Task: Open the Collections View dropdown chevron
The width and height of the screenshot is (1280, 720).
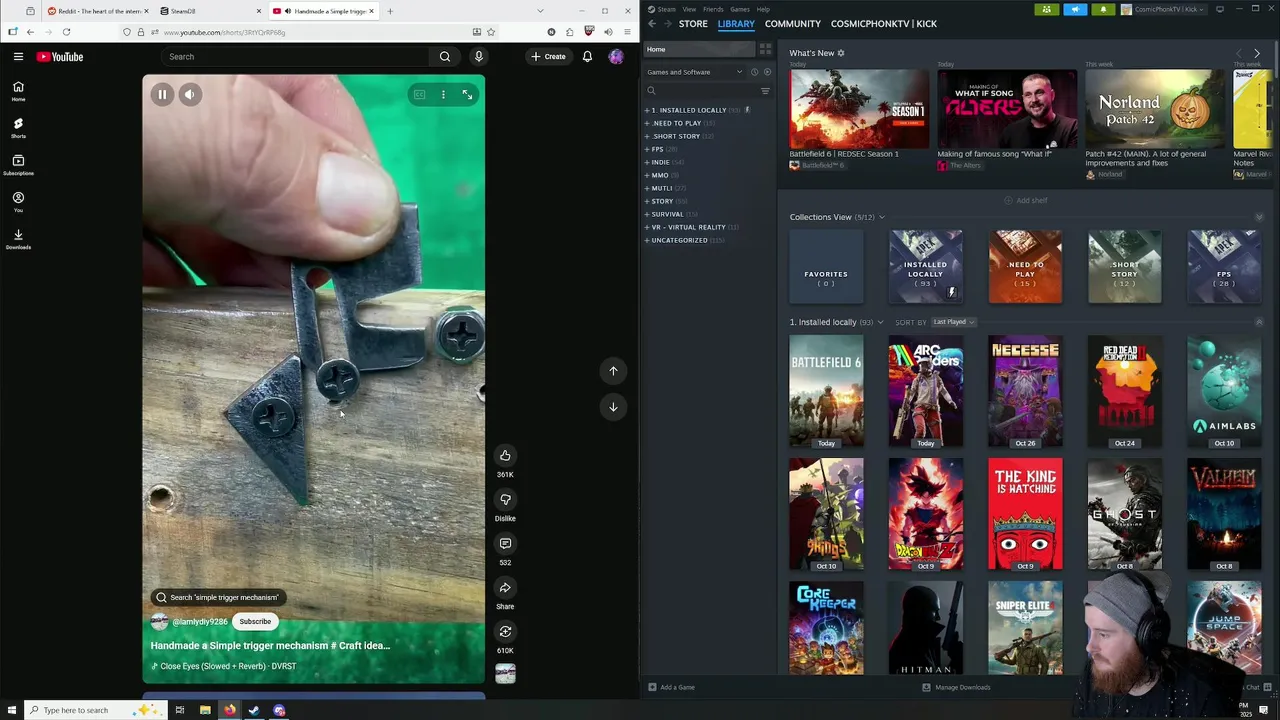Action: click(882, 217)
